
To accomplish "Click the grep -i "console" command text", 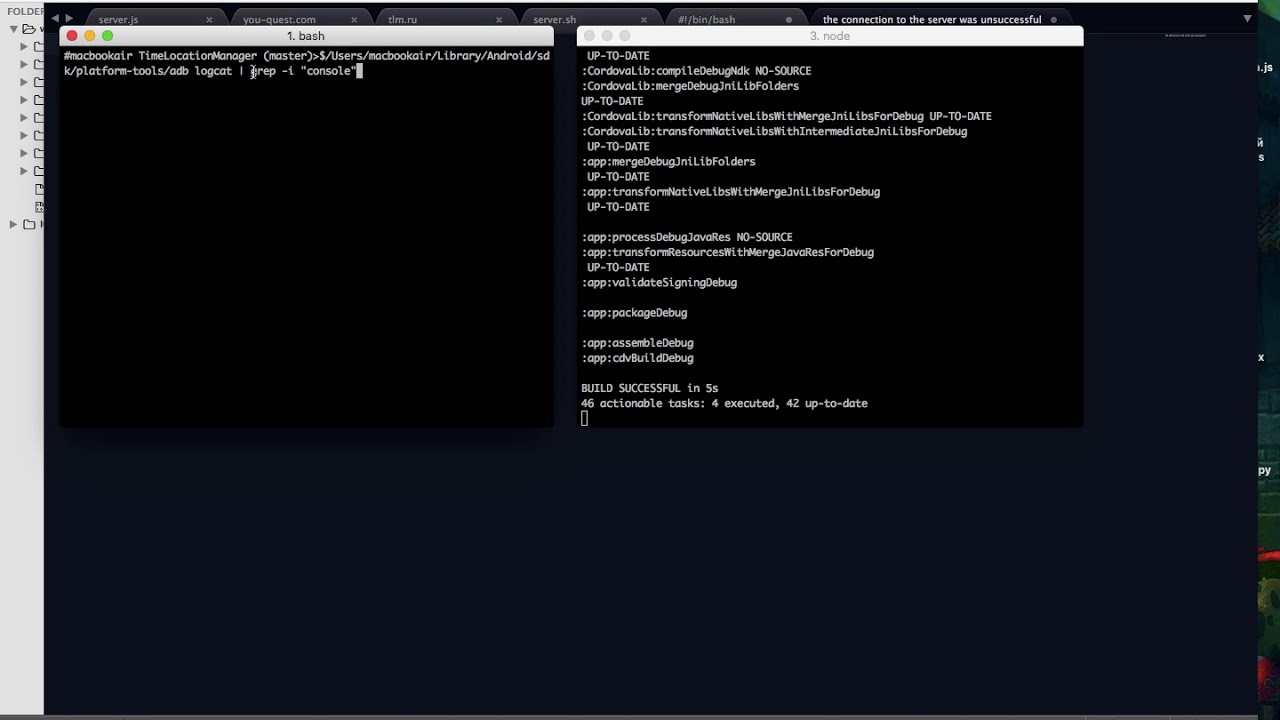I will pos(306,71).
